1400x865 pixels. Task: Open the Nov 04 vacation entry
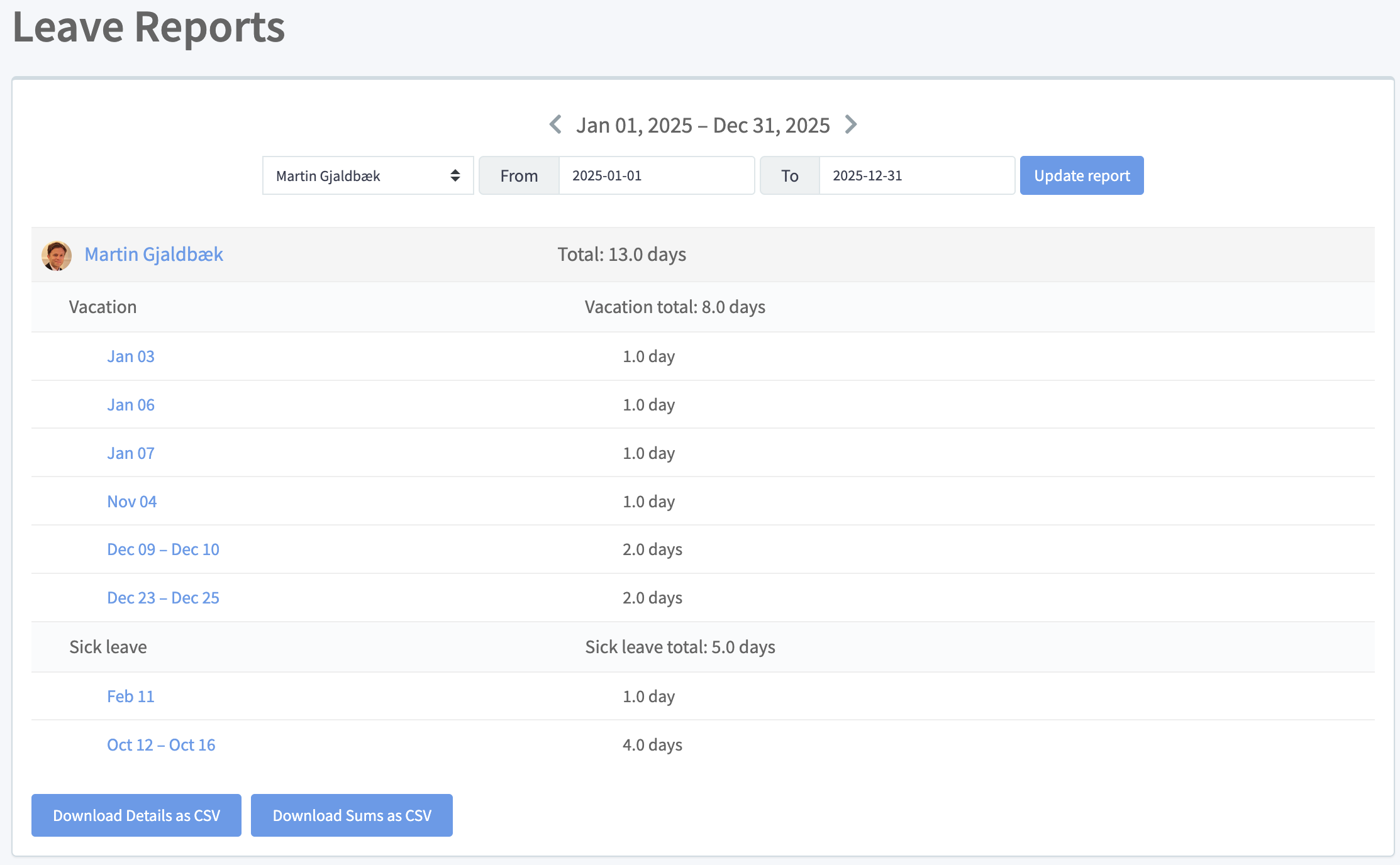pyautogui.click(x=131, y=502)
